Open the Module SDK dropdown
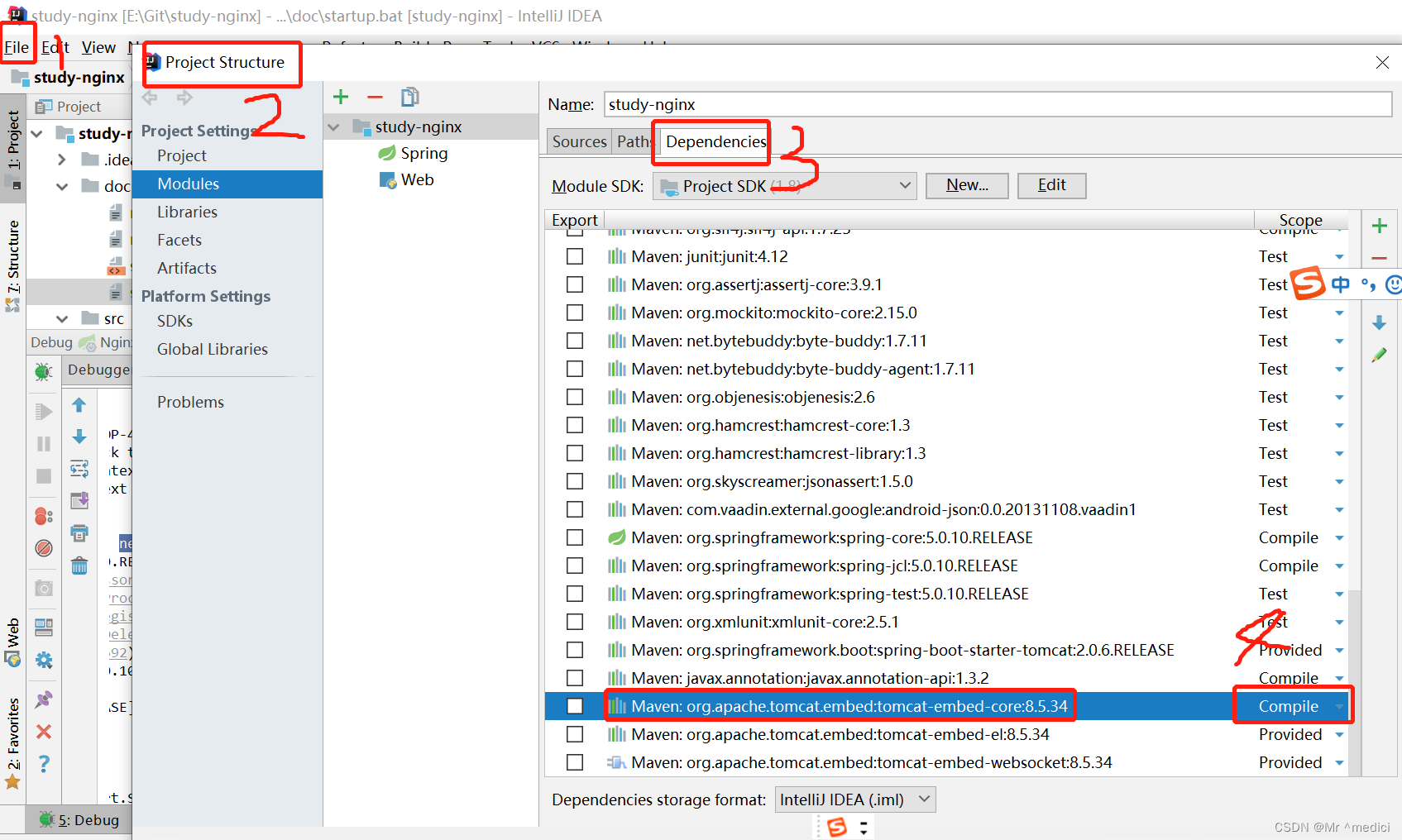Screen dimensions: 1402x840 [784, 186]
